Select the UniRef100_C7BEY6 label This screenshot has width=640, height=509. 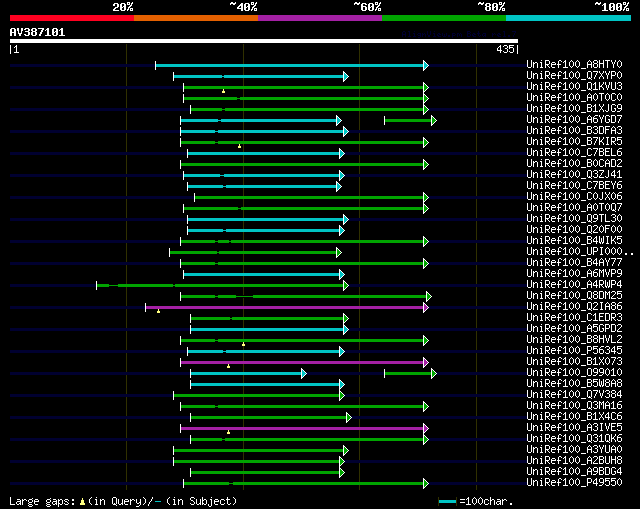pos(574,186)
